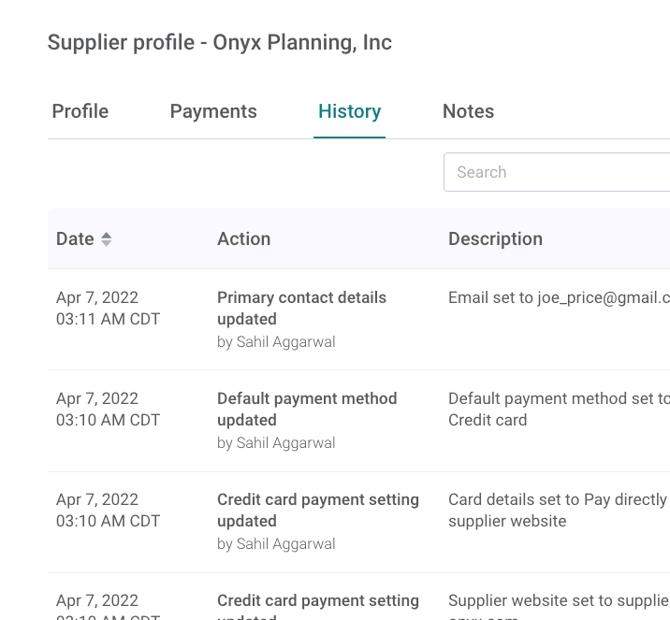670x620 pixels.
Task: Click the Action column header
Action: point(244,239)
